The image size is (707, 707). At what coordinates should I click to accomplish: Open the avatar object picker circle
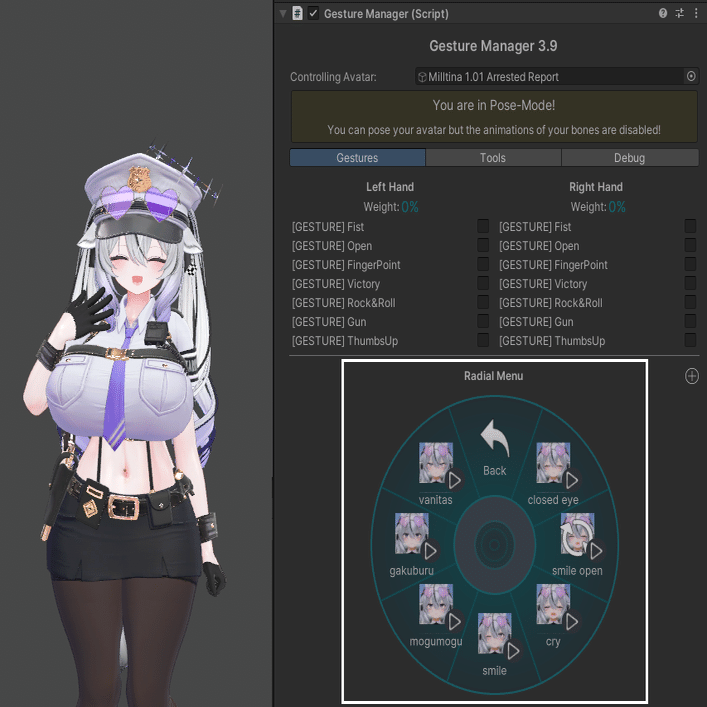click(x=691, y=76)
